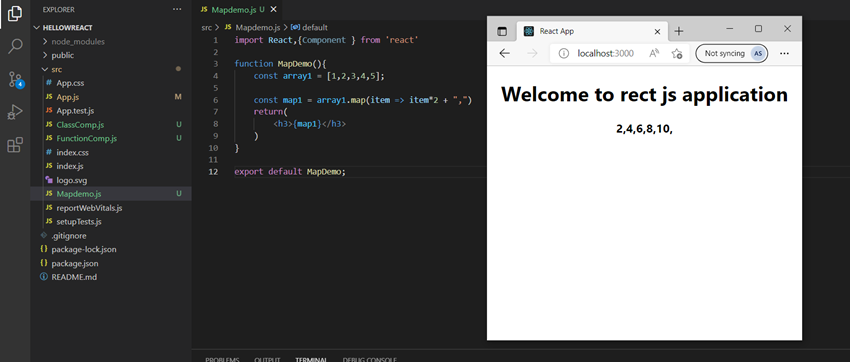Open the Explorer view in activity bar
This screenshot has width=850, height=362.
point(15,14)
